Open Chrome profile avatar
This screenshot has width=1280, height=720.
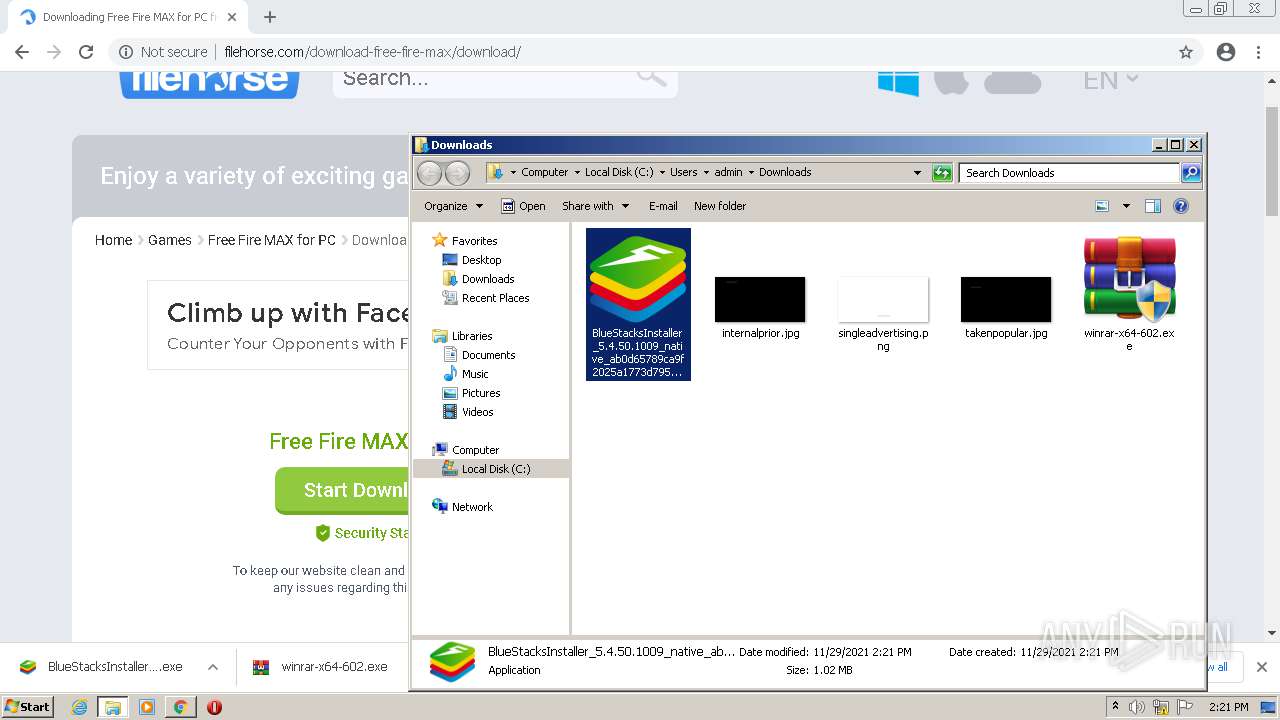[1226, 52]
